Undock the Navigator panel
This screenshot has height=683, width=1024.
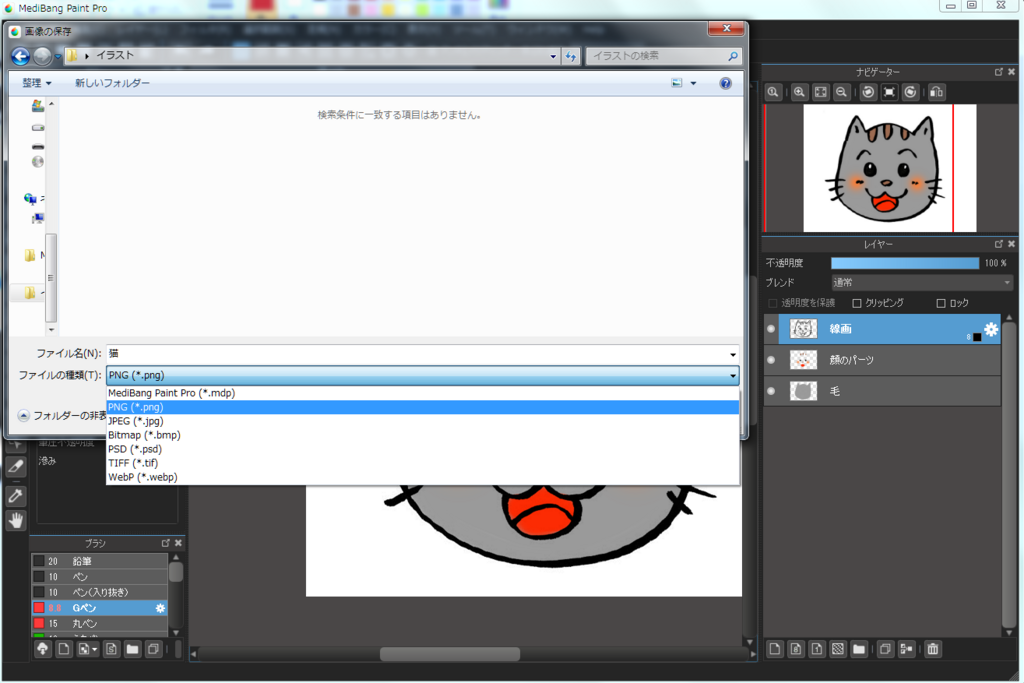click(x=999, y=72)
